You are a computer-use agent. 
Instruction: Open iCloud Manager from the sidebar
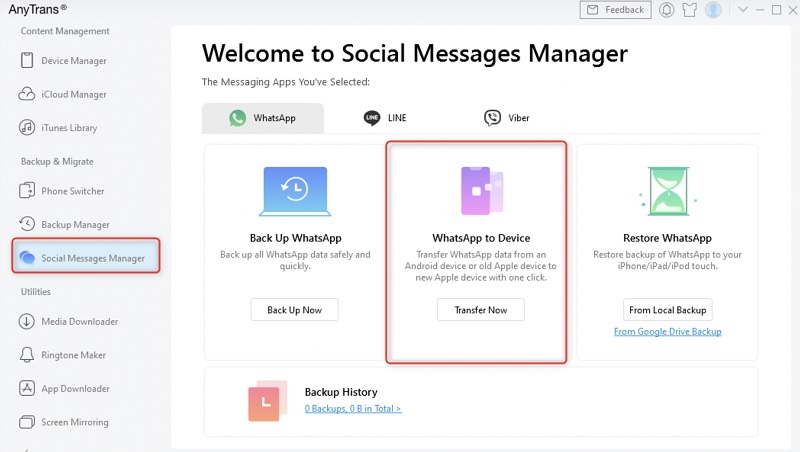click(x=73, y=95)
